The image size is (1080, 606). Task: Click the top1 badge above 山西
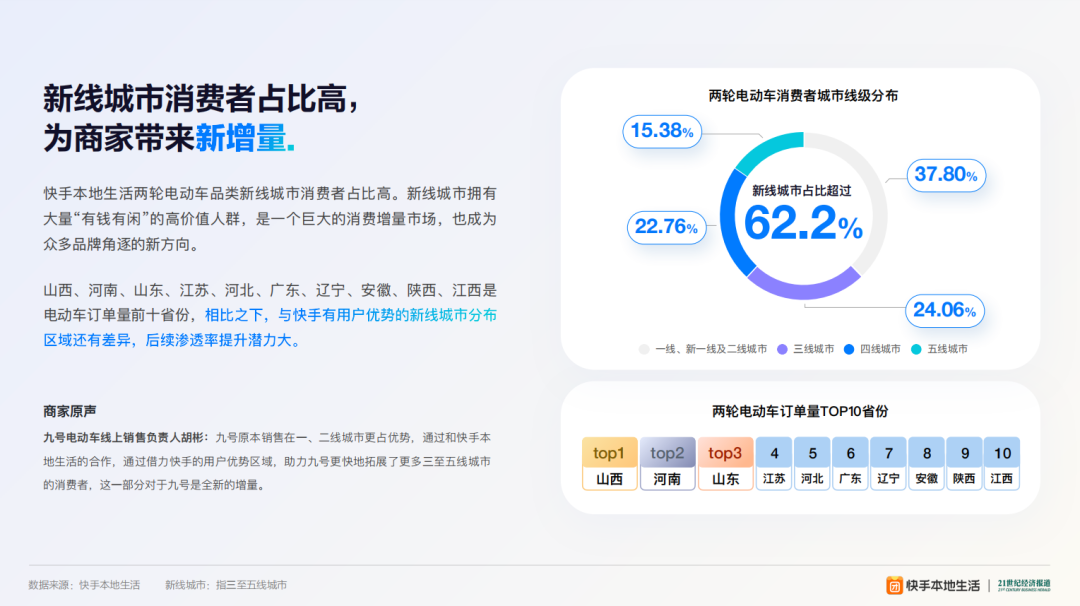click(609, 452)
